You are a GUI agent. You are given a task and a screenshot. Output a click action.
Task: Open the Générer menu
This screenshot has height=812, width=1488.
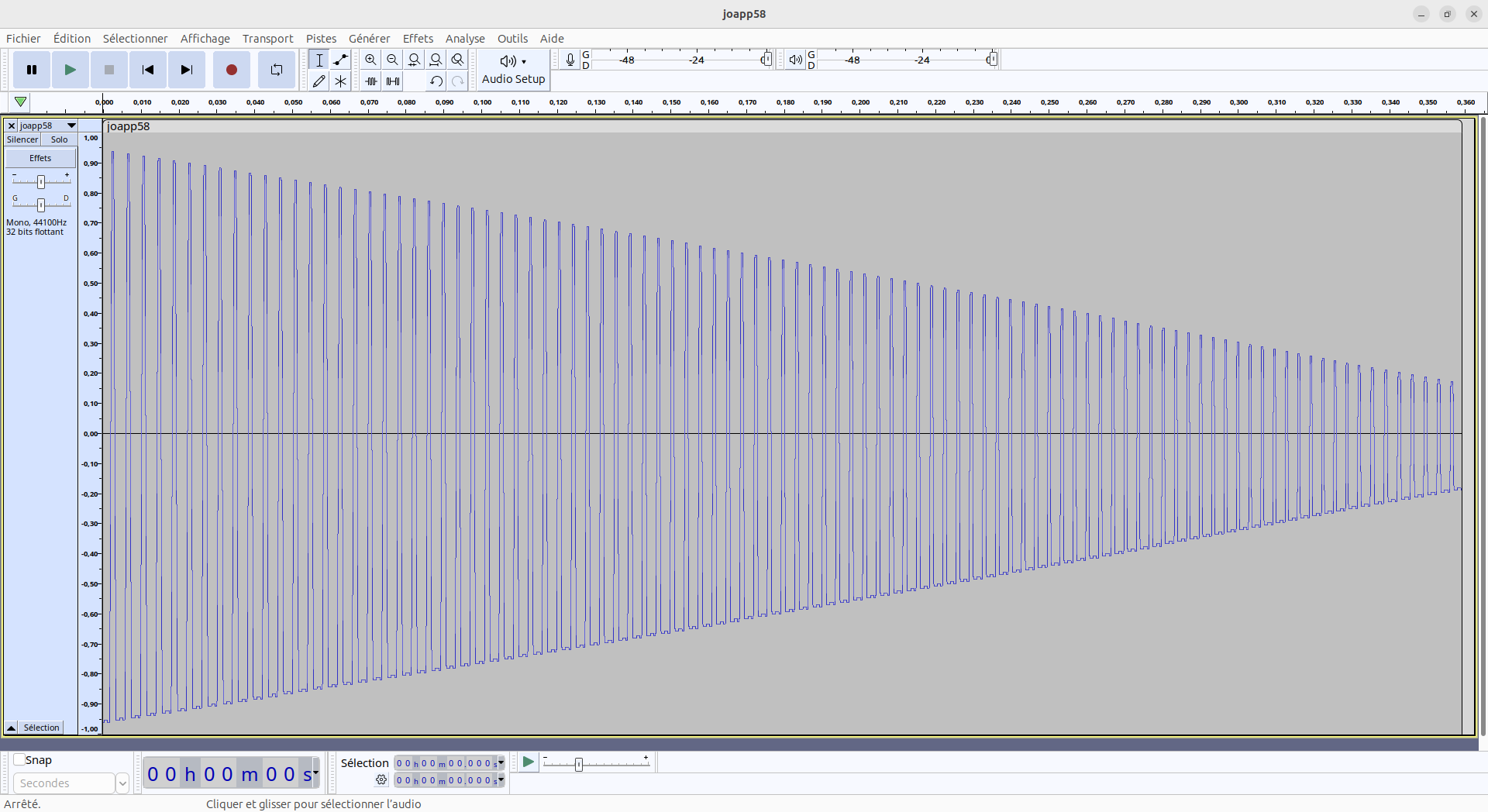pyautogui.click(x=369, y=39)
